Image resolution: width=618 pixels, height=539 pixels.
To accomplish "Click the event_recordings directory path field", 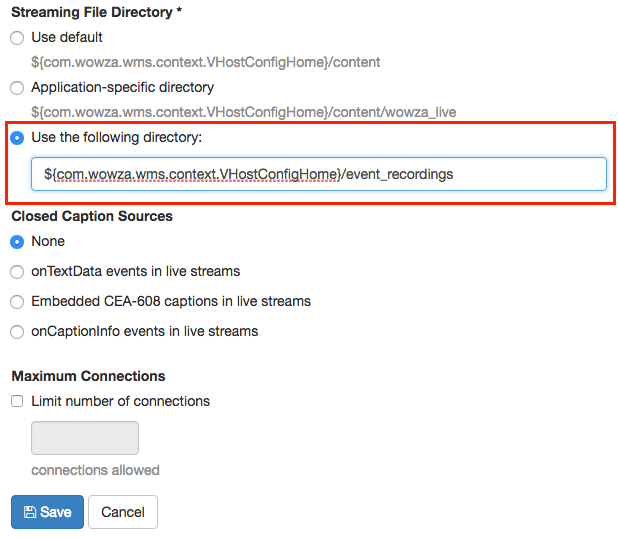I will [x=318, y=174].
